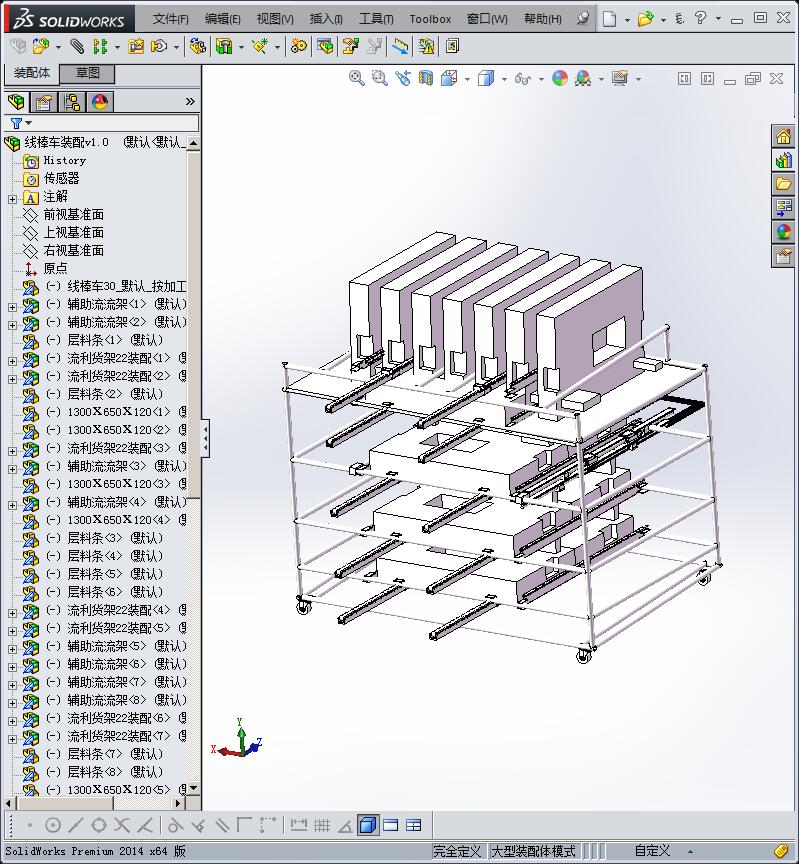
Task: Open the Toolbox menu
Action: coord(430,19)
